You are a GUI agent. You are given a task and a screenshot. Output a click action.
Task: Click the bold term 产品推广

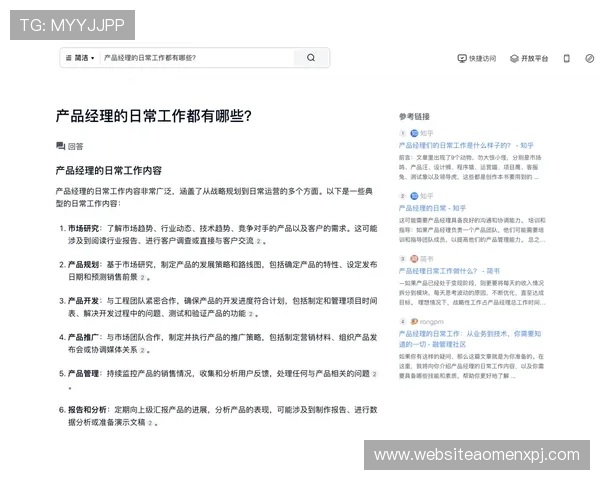83,337
